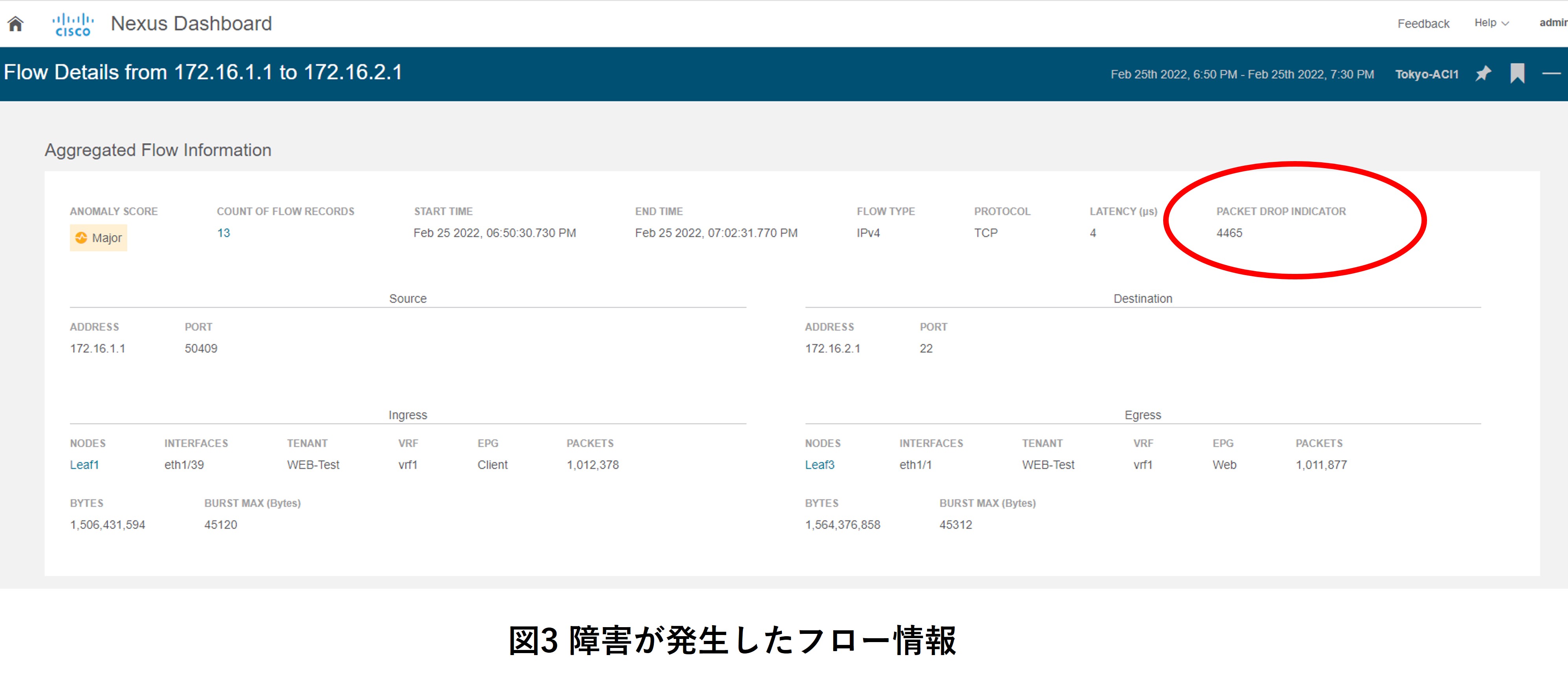Screen dimensions: 1568x681
Task: Open the Help dropdown menu
Action: pos(1491,23)
